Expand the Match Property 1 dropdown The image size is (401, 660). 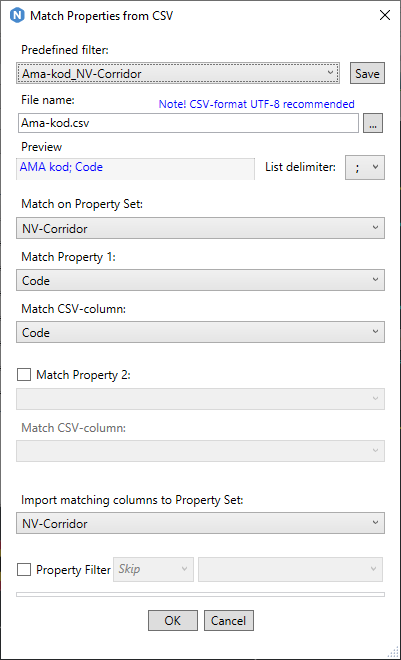tap(200, 280)
